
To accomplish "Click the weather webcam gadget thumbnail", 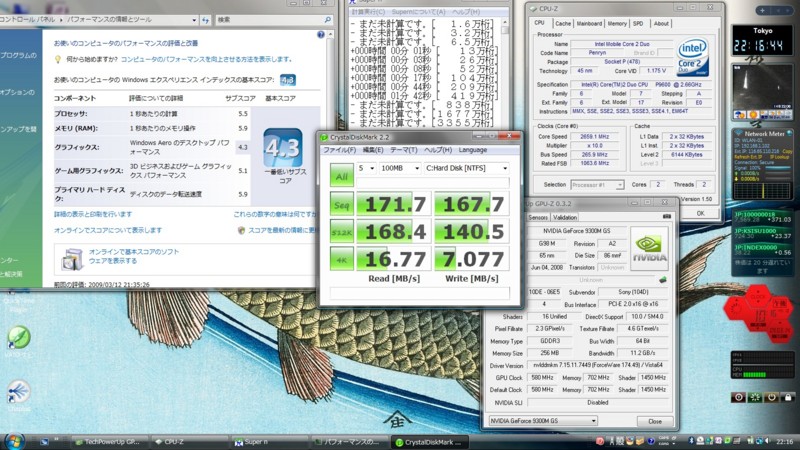I will (x=762, y=92).
